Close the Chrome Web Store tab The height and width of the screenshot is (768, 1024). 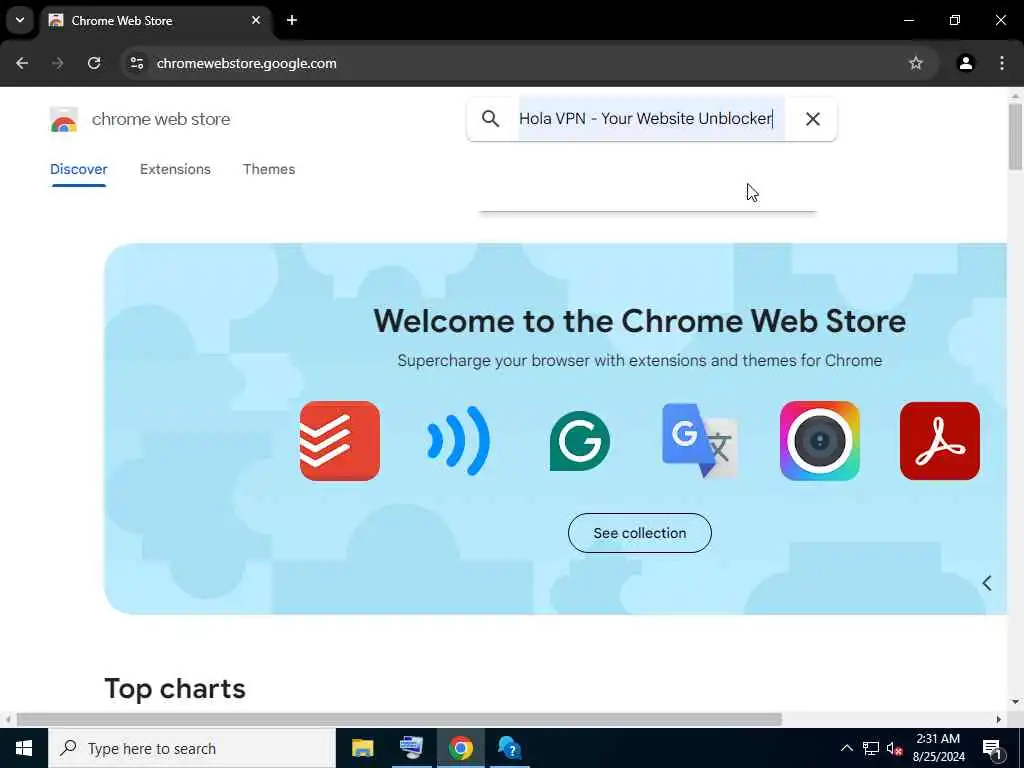coord(256,20)
